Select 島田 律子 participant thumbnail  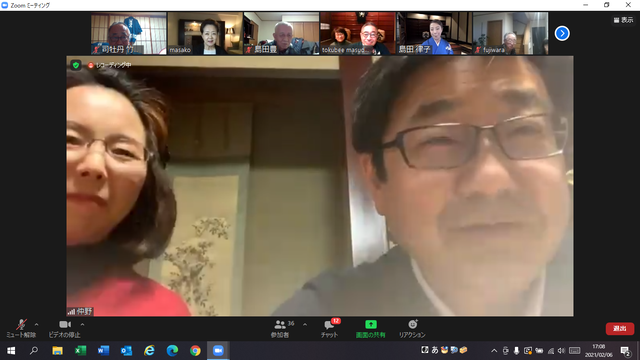point(434,33)
